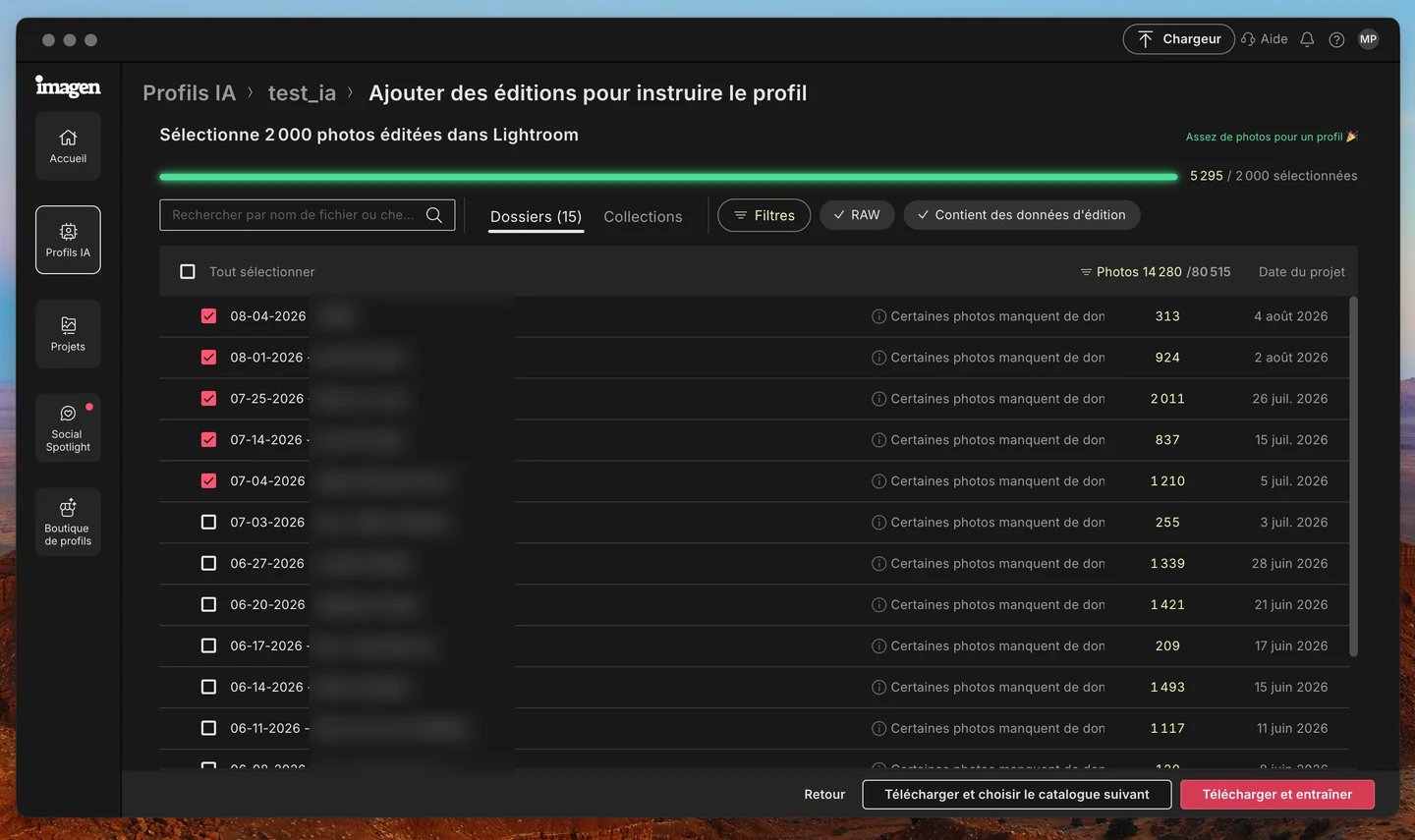Check the 07-03-2026 folder
Image resolution: width=1415 pixels, height=840 pixels.
(208, 523)
